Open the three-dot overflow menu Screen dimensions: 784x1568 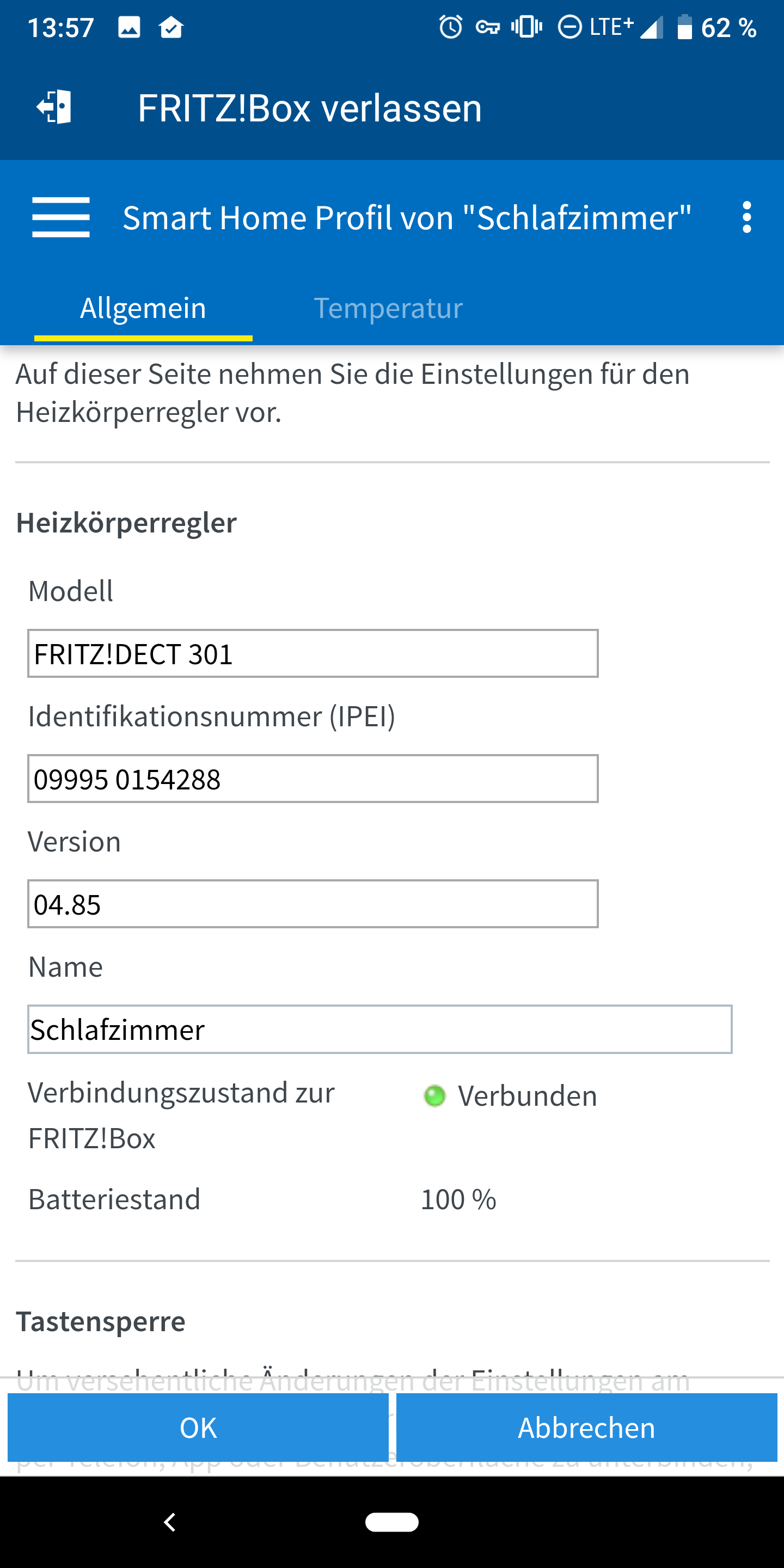tap(746, 217)
